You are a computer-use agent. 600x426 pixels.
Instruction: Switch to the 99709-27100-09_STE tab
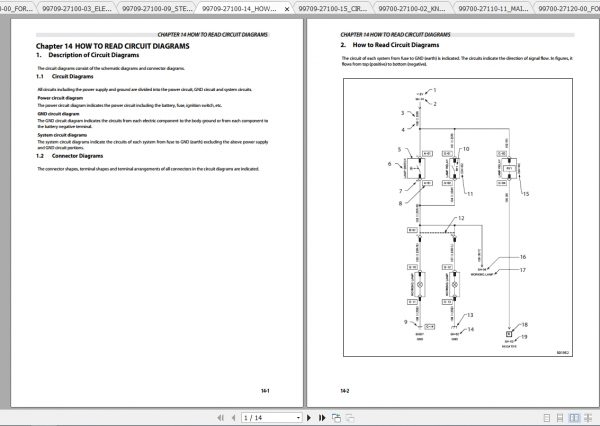click(157, 8)
